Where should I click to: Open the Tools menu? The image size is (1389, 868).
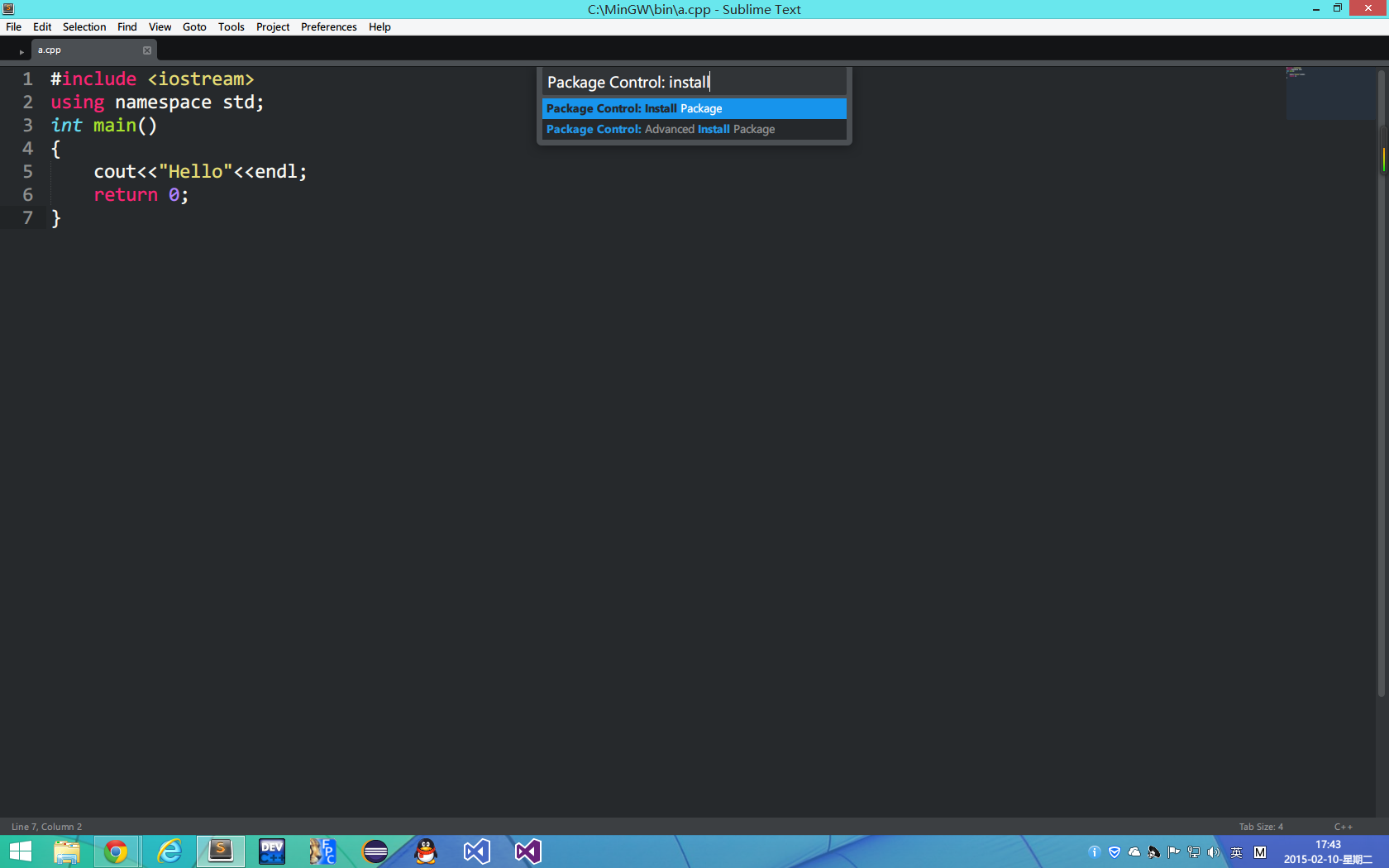231,27
